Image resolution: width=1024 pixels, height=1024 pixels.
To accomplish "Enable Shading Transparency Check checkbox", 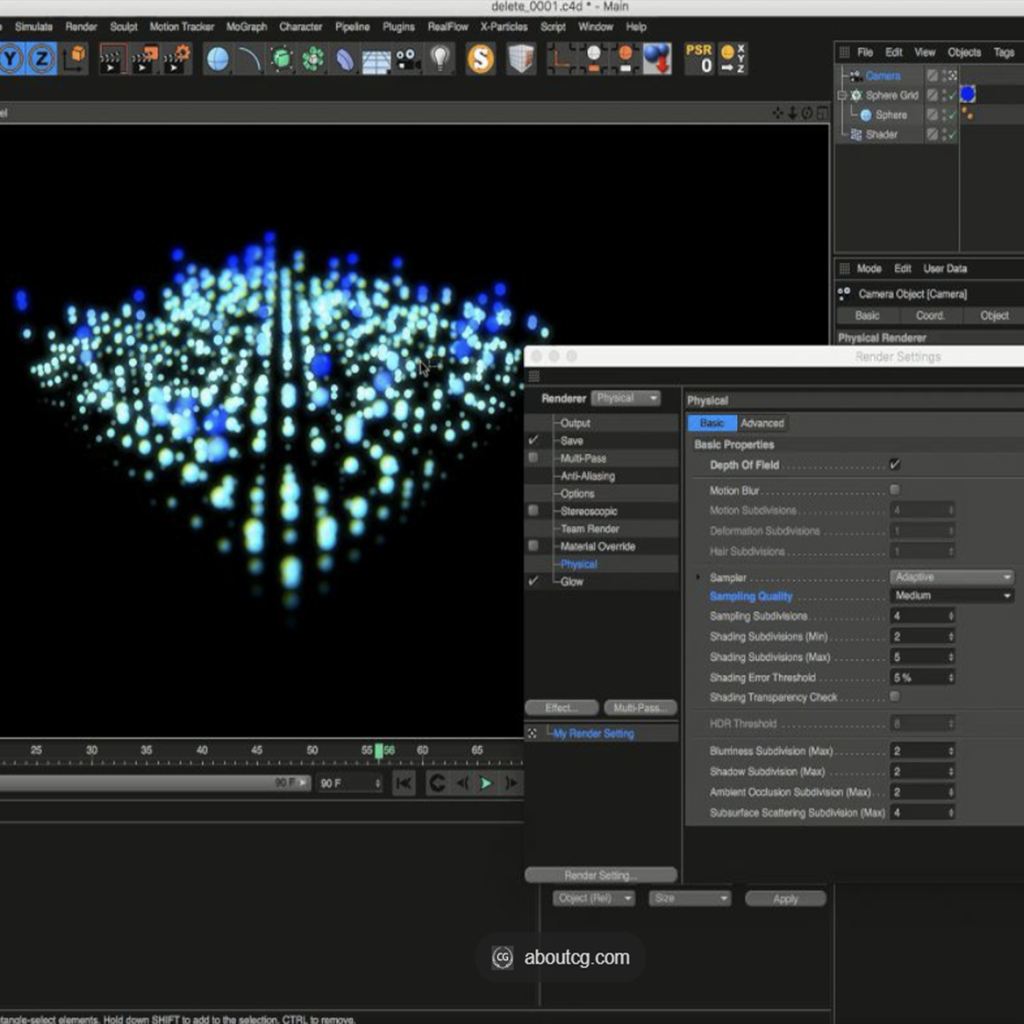I will (x=894, y=697).
